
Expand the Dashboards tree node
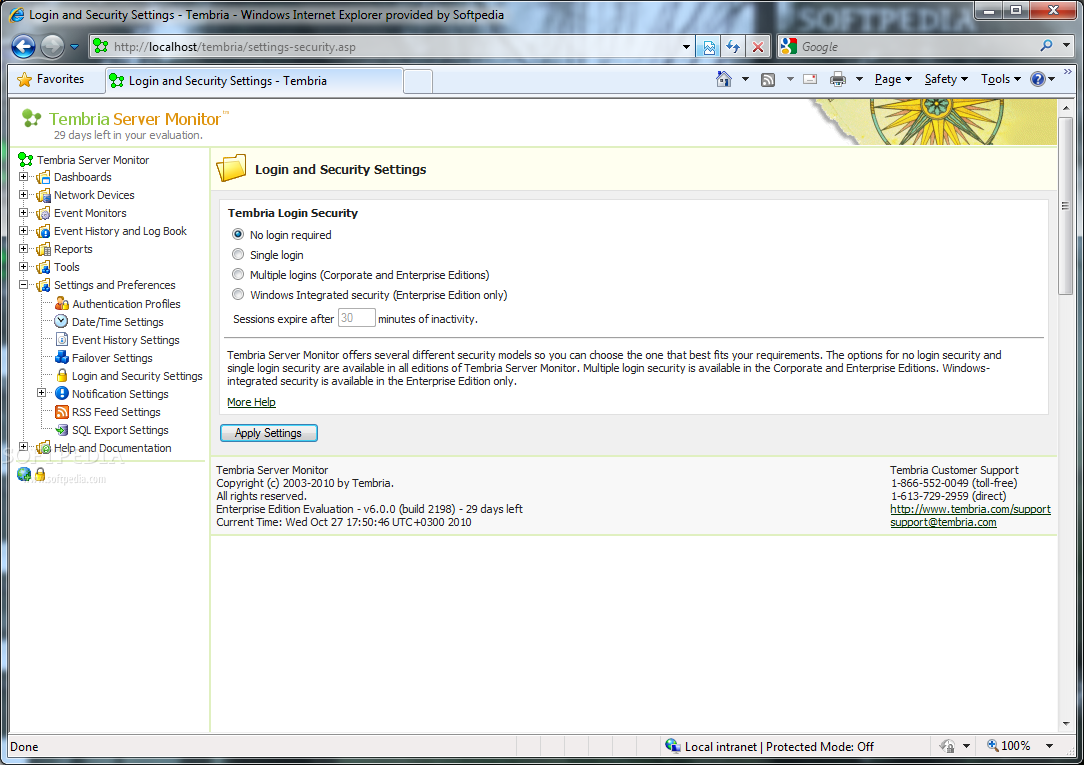(24, 177)
